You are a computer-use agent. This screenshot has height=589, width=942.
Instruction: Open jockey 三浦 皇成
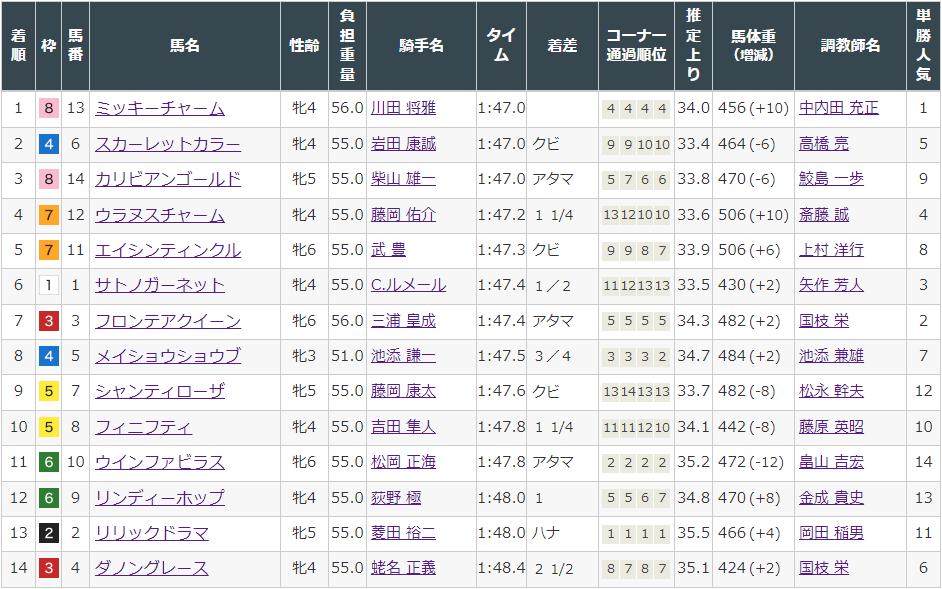(403, 321)
